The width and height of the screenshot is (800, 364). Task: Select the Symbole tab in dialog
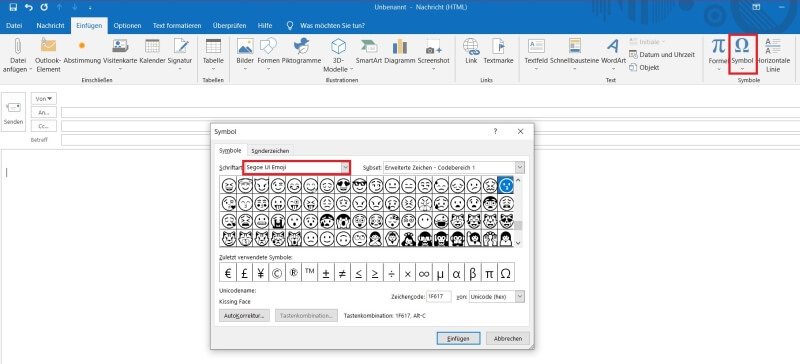point(230,151)
